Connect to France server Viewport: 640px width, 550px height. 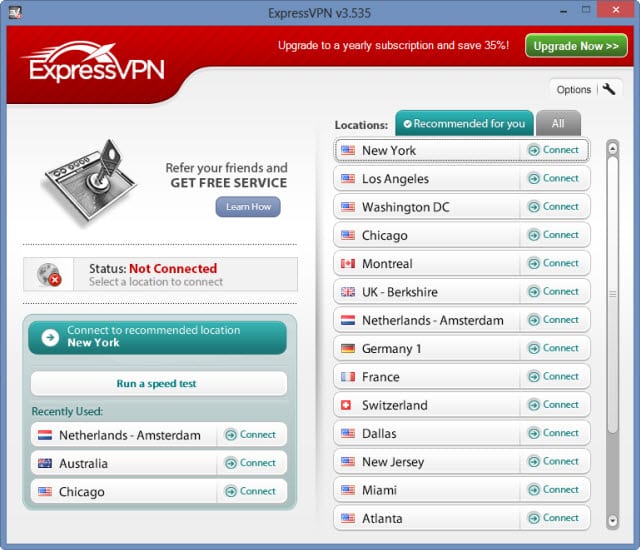point(554,376)
